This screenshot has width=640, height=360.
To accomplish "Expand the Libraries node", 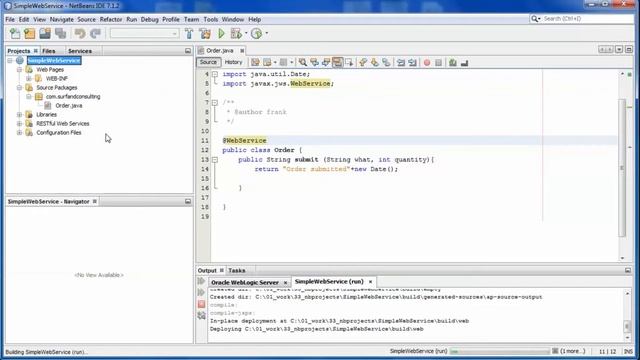I will pyautogui.click(x=19, y=115).
